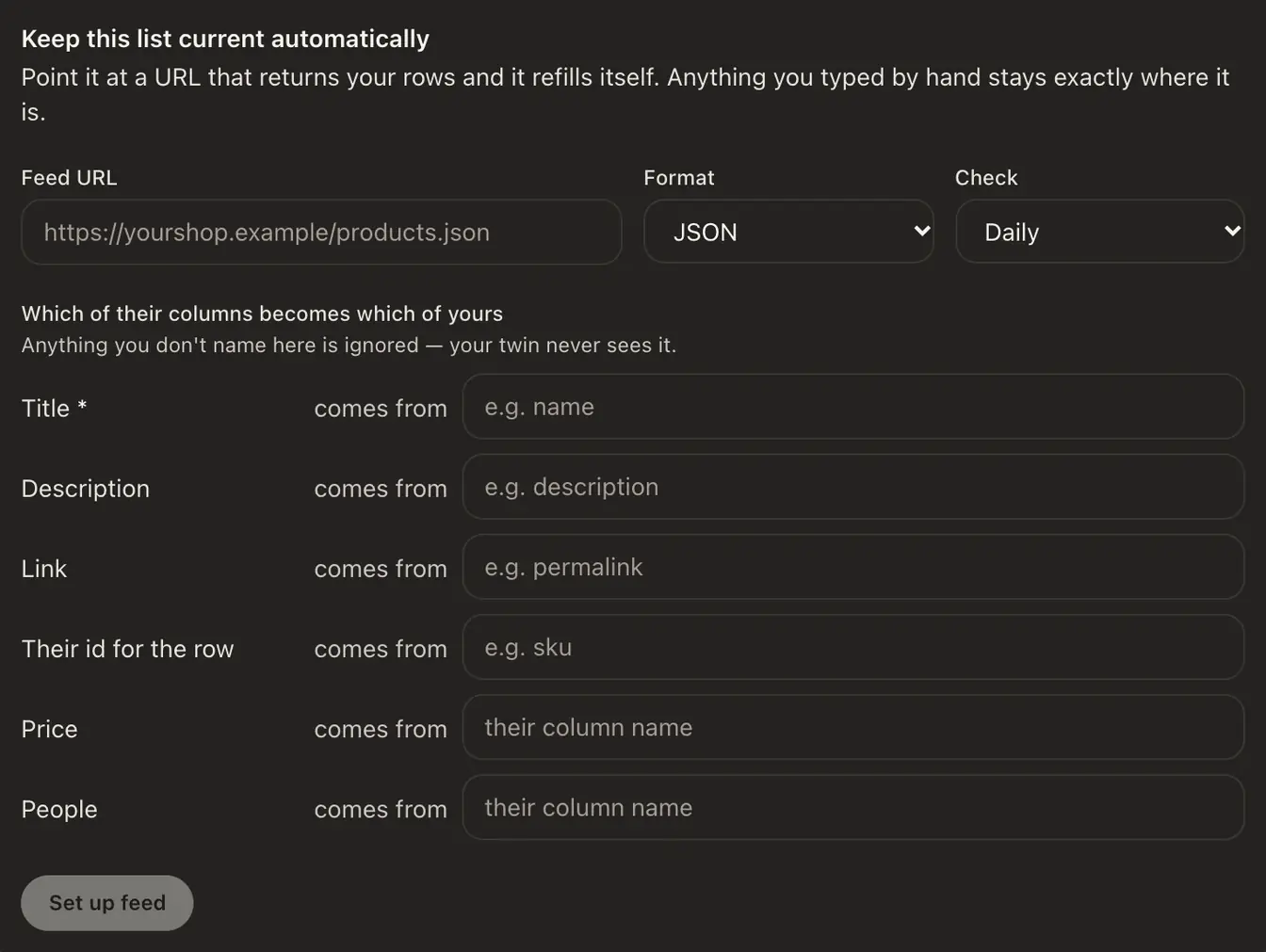Open the Format dropdown showing JSON

(788, 232)
